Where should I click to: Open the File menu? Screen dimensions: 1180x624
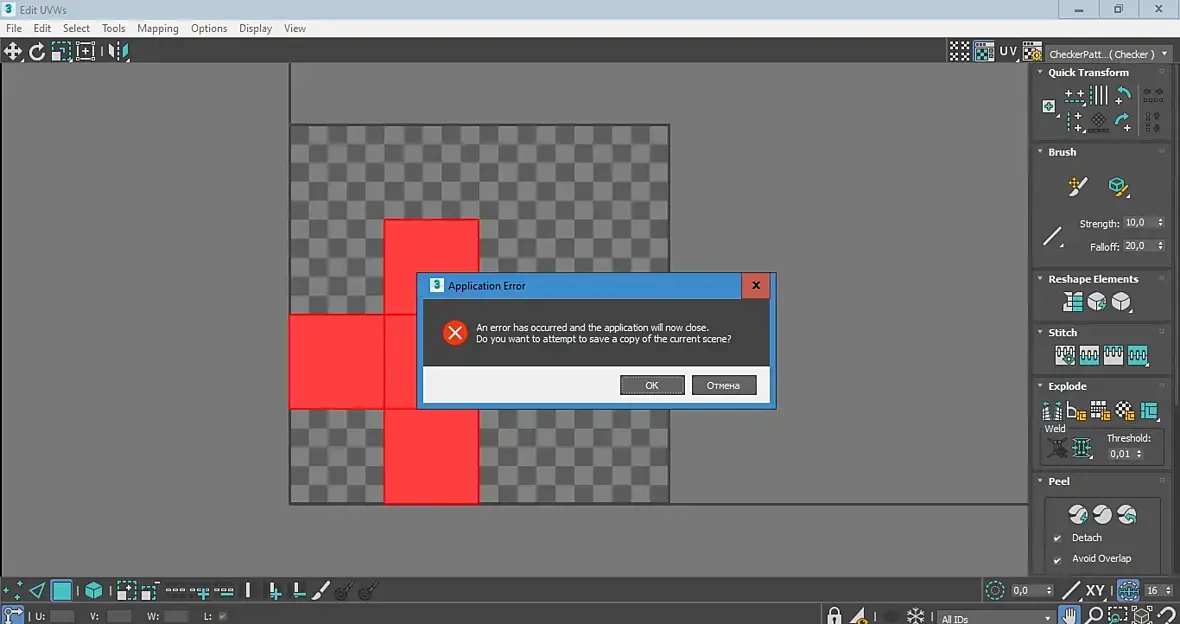click(x=14, y=28)
